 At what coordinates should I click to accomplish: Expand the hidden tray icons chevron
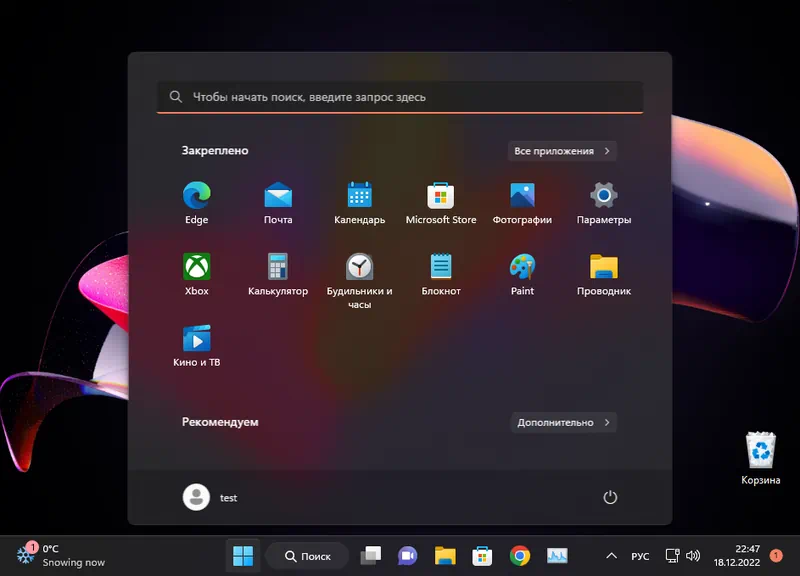click(611, 556)
